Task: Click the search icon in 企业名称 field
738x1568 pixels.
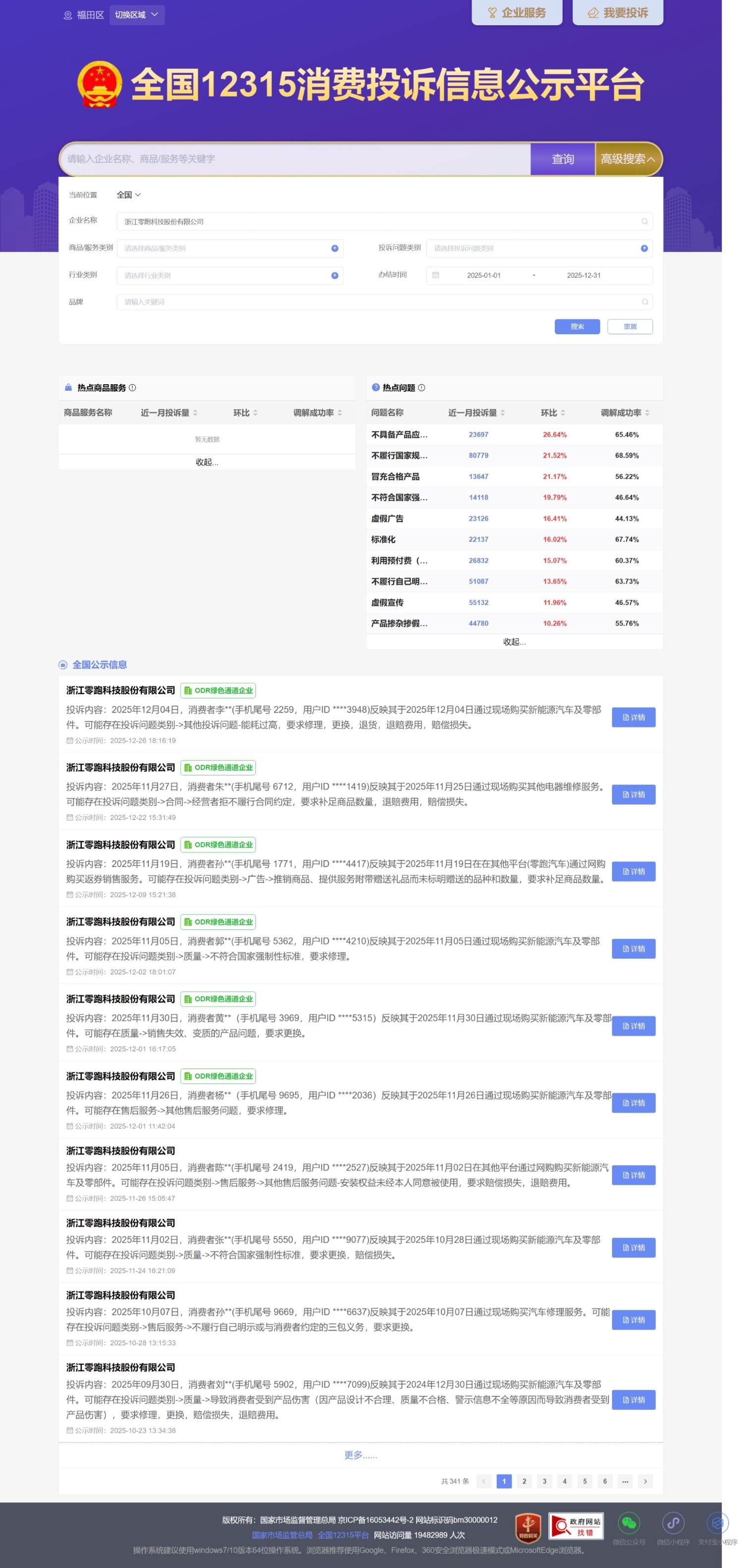Action: pyautogui.click(x=644, y=222)
